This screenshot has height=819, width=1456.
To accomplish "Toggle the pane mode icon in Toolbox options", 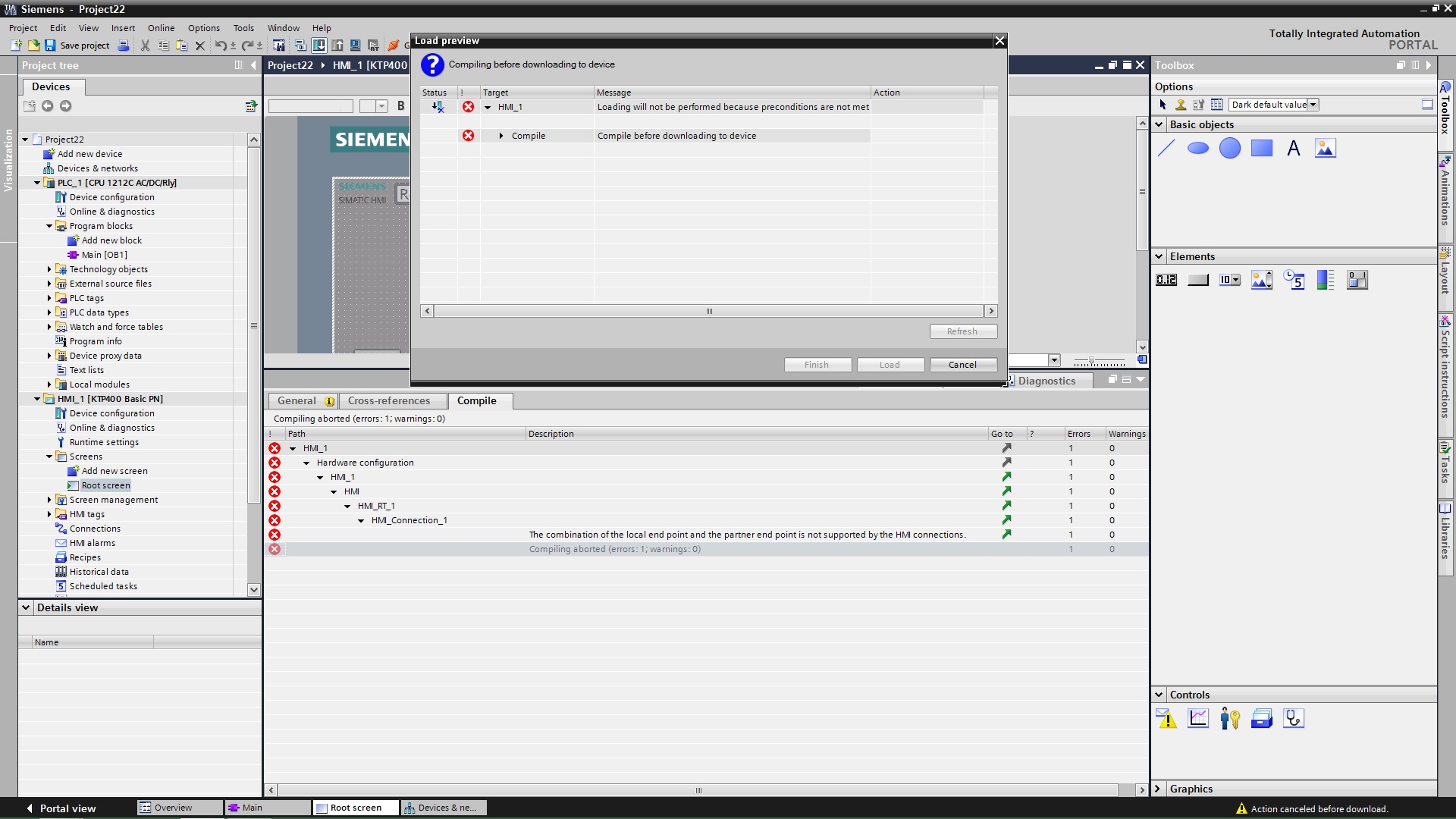I will pos(1427,105).
